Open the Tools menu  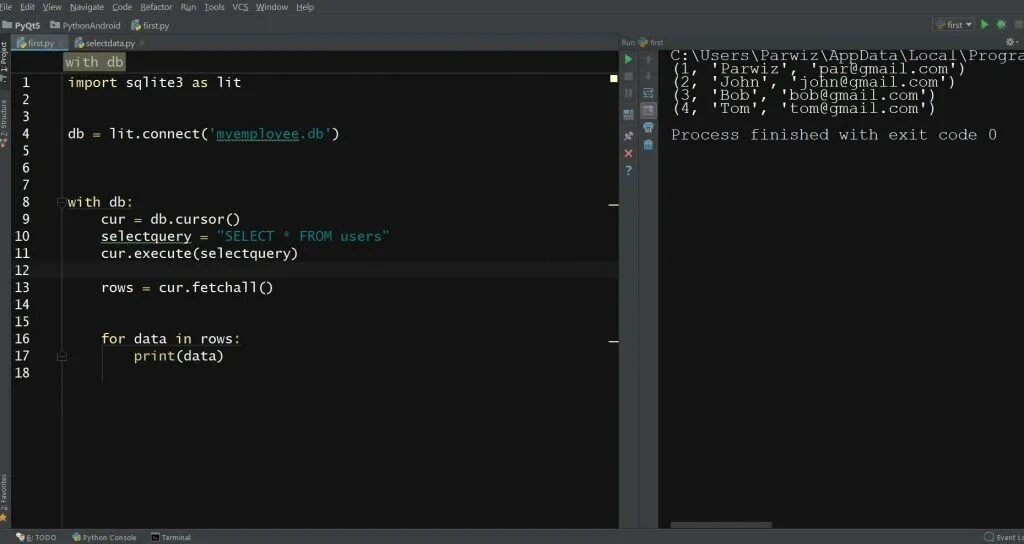click(x=214, y=7)
